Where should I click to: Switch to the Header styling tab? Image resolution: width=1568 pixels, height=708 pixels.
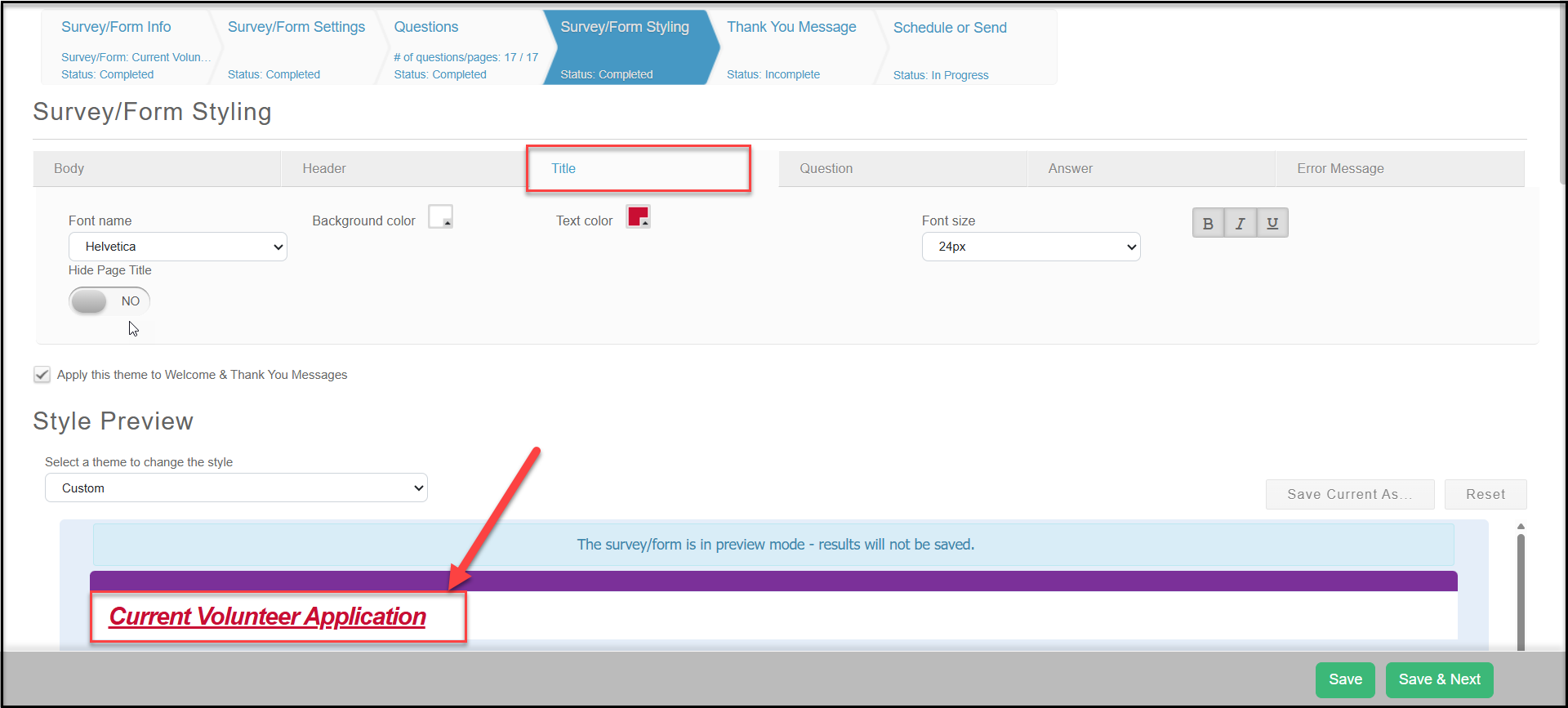405,168
